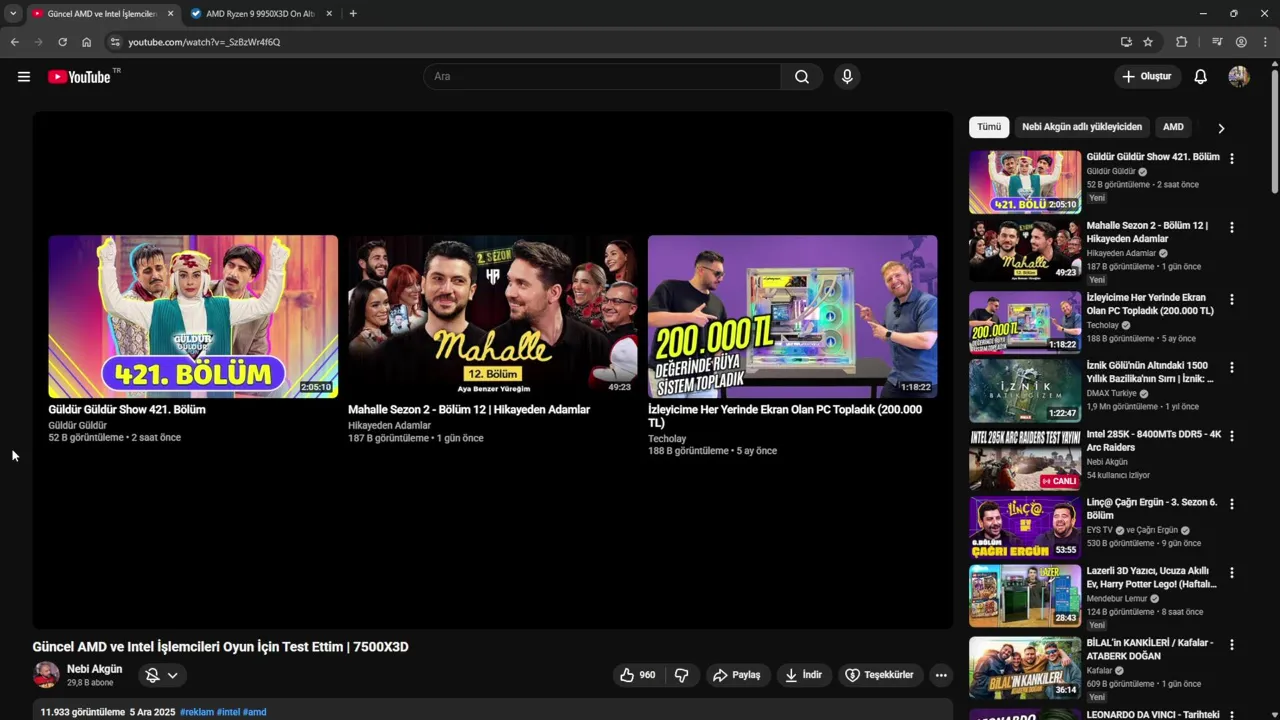This screenshot has width=1280, height=720.
Task: Open the #amd hashtag link
Action: (254, 712)
